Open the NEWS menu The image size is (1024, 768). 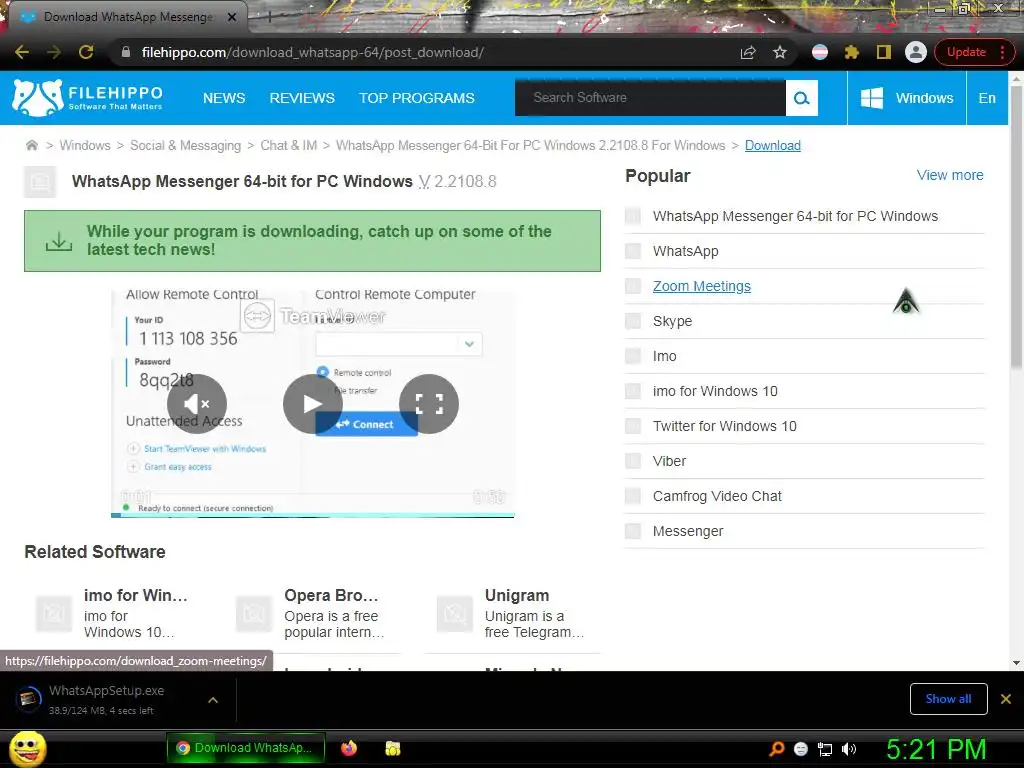224,98
